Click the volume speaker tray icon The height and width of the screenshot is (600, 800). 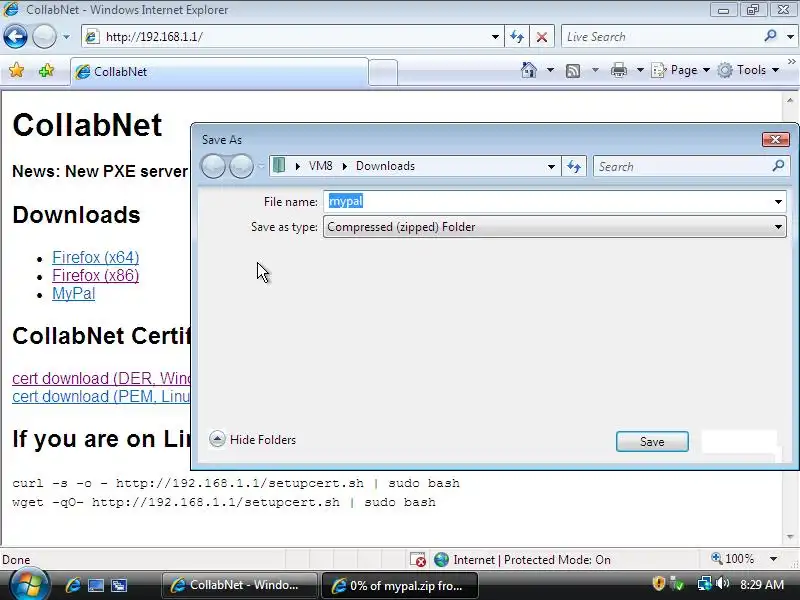722,583
